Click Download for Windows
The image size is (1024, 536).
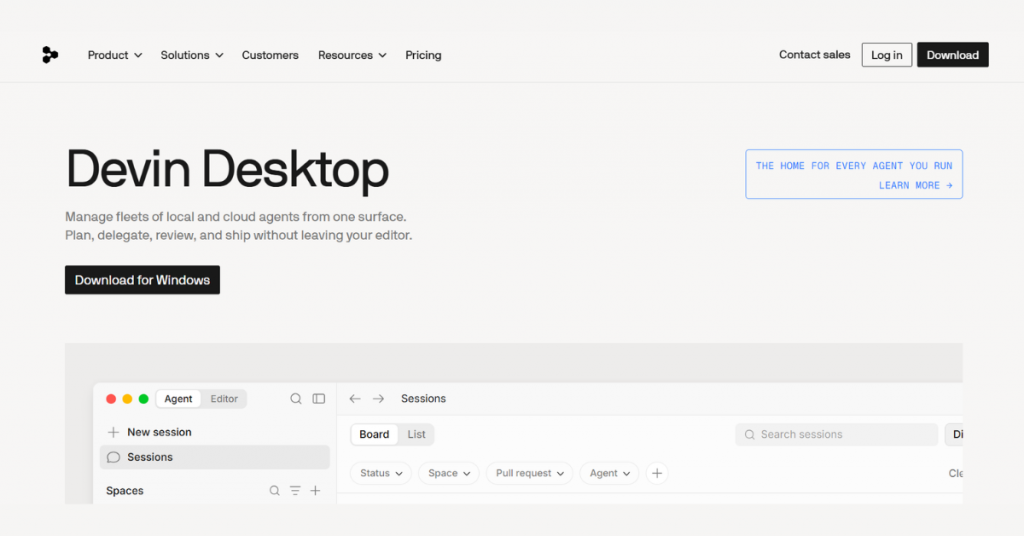tap(142, 280)
